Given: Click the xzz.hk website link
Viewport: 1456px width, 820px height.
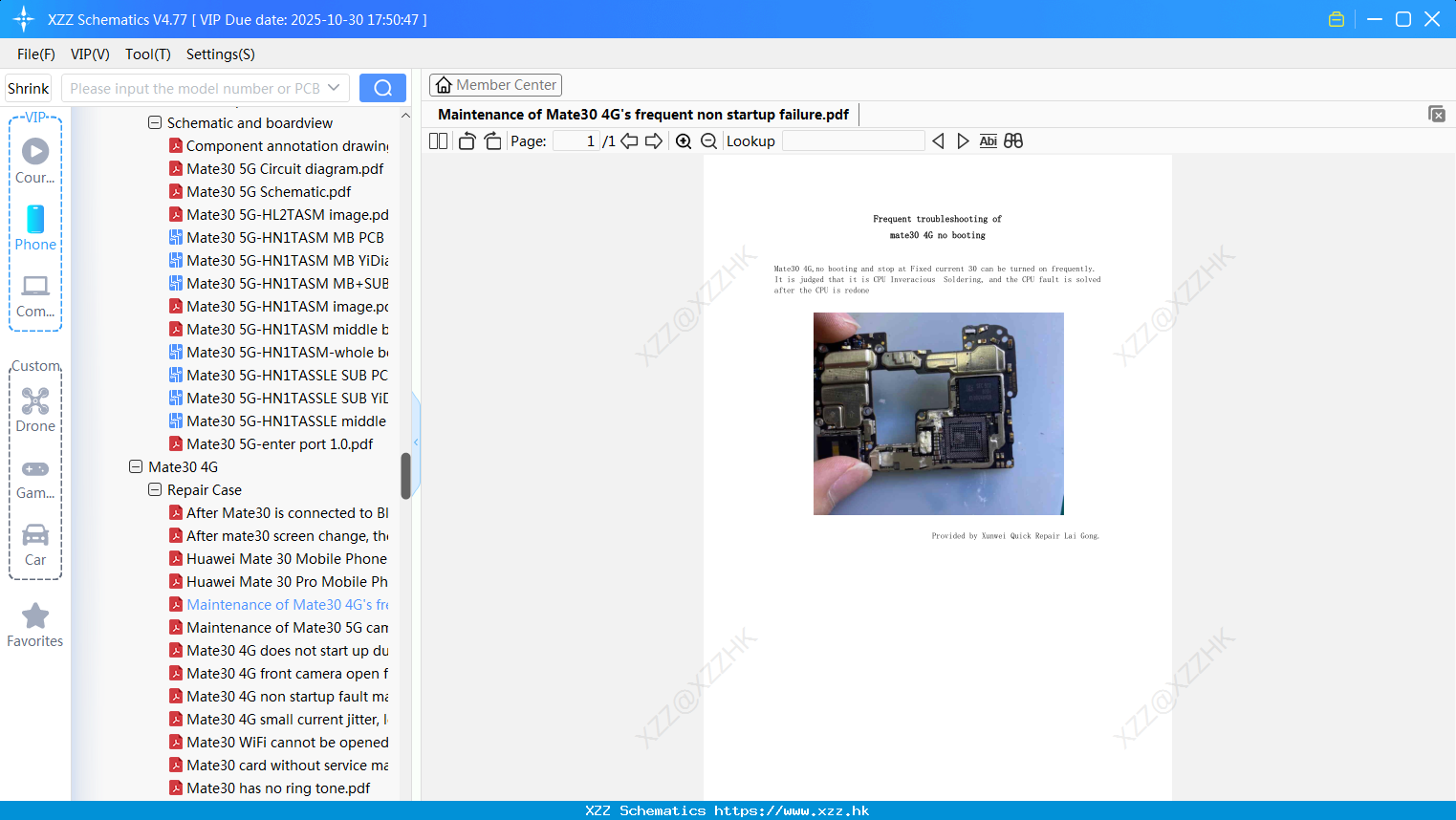Looking at the screenshot, I should 792,810.
